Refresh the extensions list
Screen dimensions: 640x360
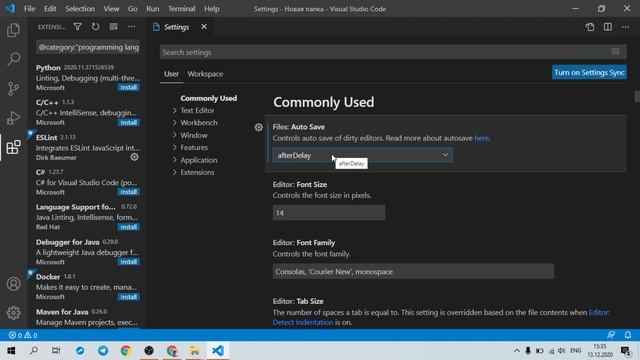[x=95, y=27]
